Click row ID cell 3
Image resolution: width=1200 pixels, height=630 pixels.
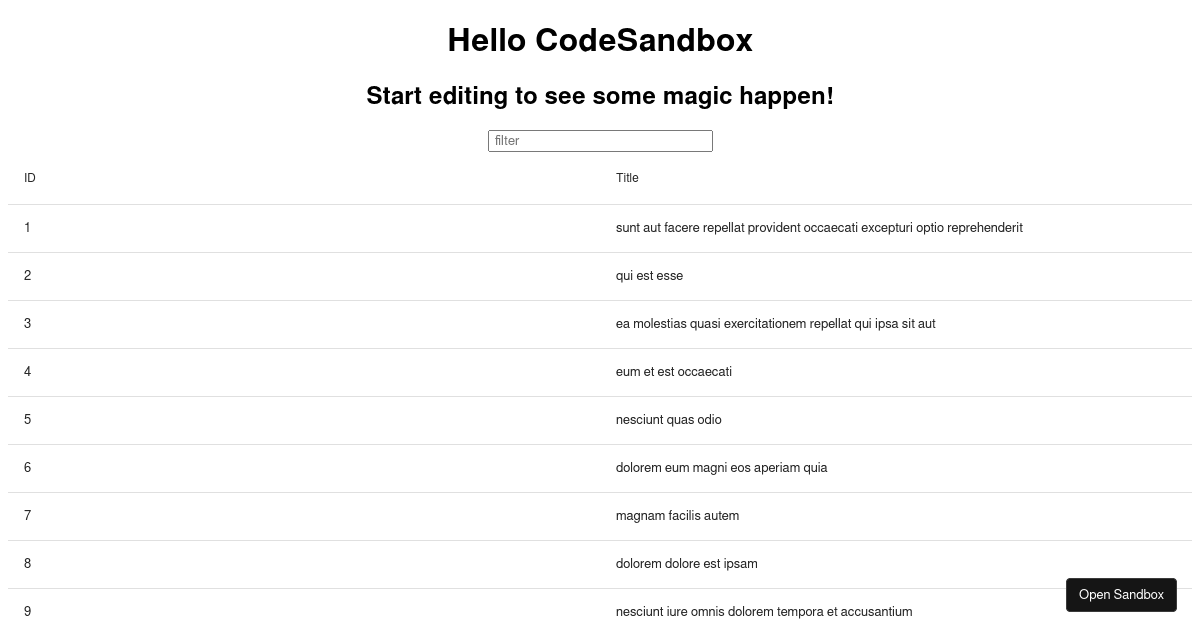point(304,324)
